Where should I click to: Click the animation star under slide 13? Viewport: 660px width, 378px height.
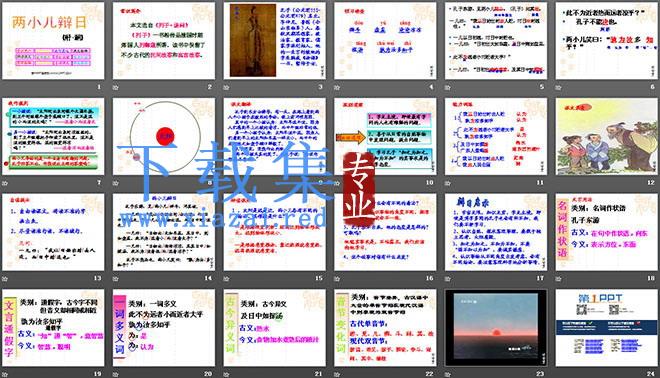point(5,279)
